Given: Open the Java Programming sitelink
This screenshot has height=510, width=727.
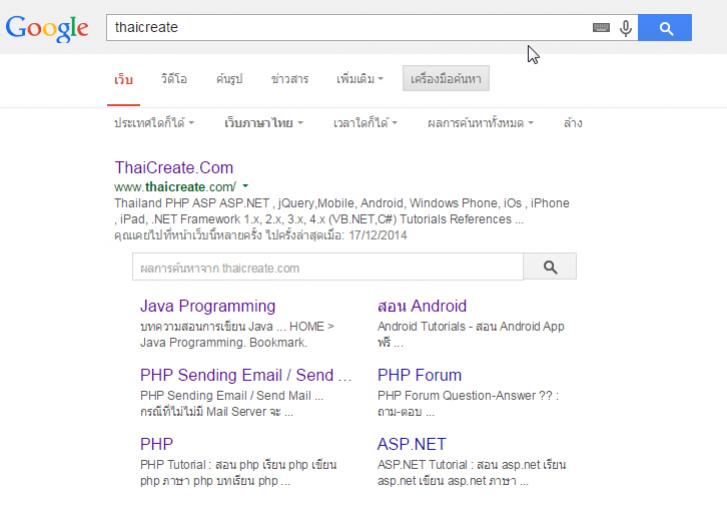Looking at the screenshot, I should pos(208,306).
